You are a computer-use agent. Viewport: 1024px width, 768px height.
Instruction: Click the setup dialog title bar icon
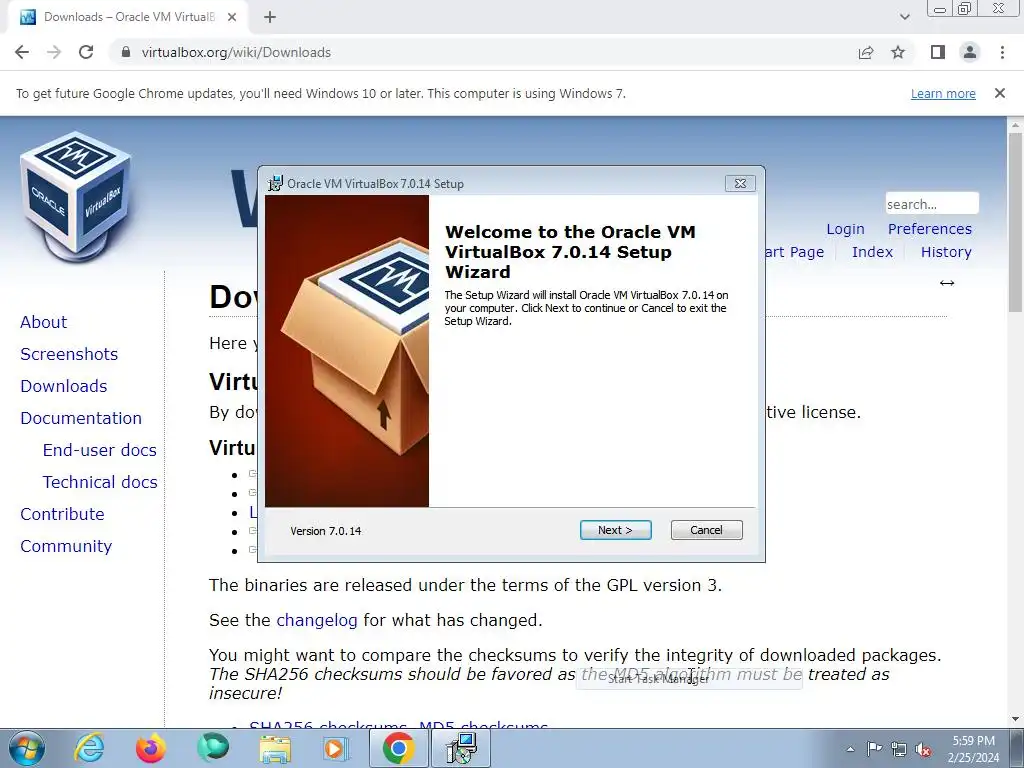(276, 184)
